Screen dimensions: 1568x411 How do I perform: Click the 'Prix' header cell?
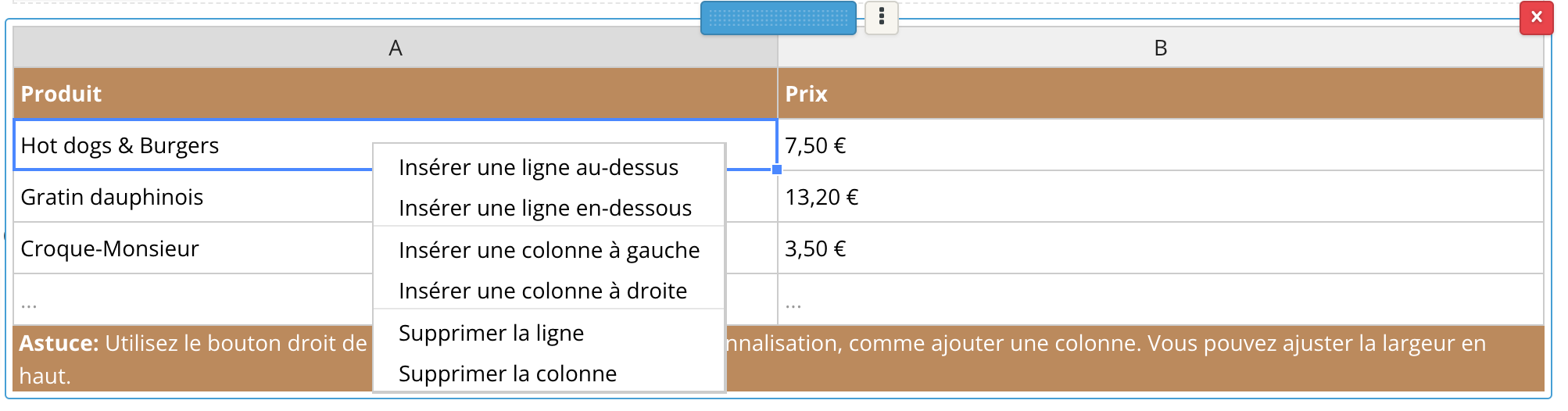pyautogui.click(x=1160, y=94)
